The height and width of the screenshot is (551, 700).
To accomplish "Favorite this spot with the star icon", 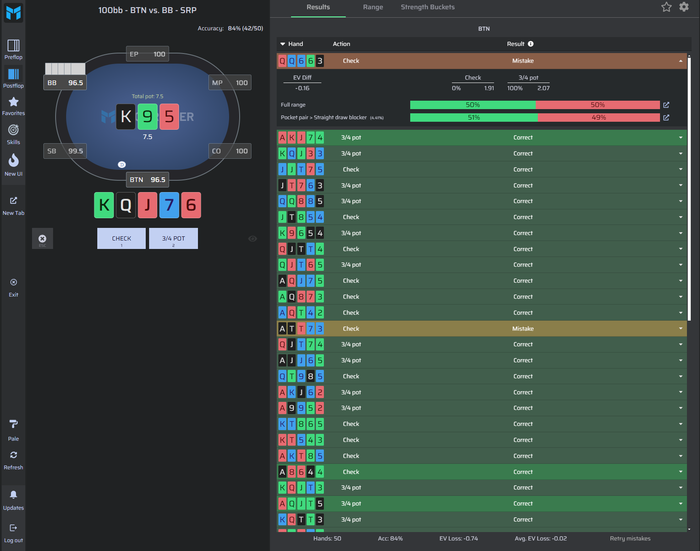I will pyautogui.click(x=666, y=7).
